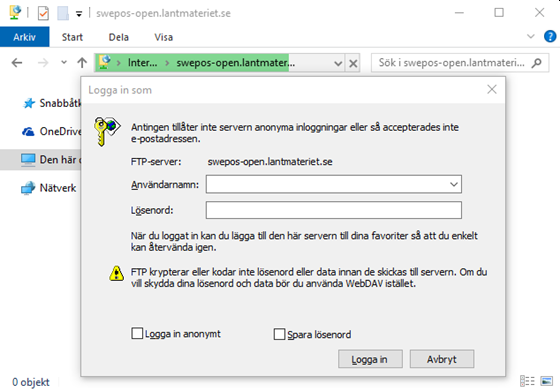Select Den här datorn in navigation pane
The width and height of the screenshot is (560, 392).
tap(41, 160)
